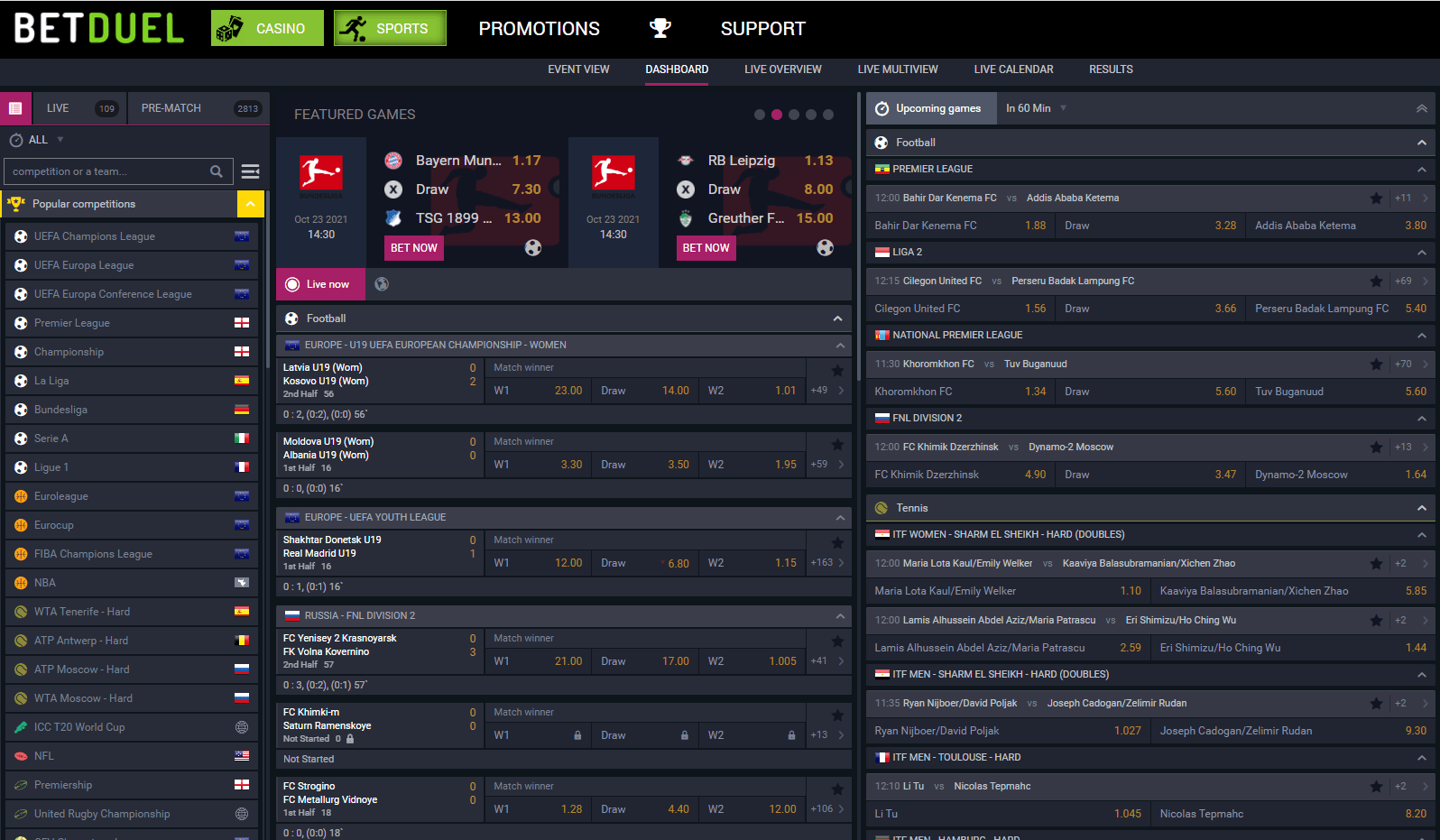Star the Bahir Dar Kenema FC match
The width and height of the screenshot is (1440, 840).
click(x=1376, y=198)
